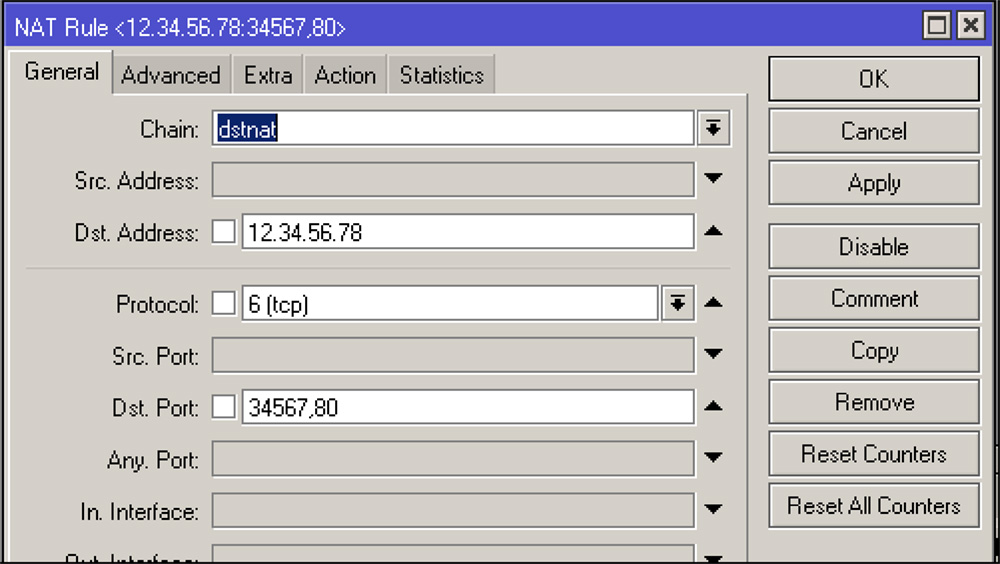Image resolution: width=1000 pixels, height=564 pixels.
Task: Expand the Any. Port field
Action: tap(713, 458)
